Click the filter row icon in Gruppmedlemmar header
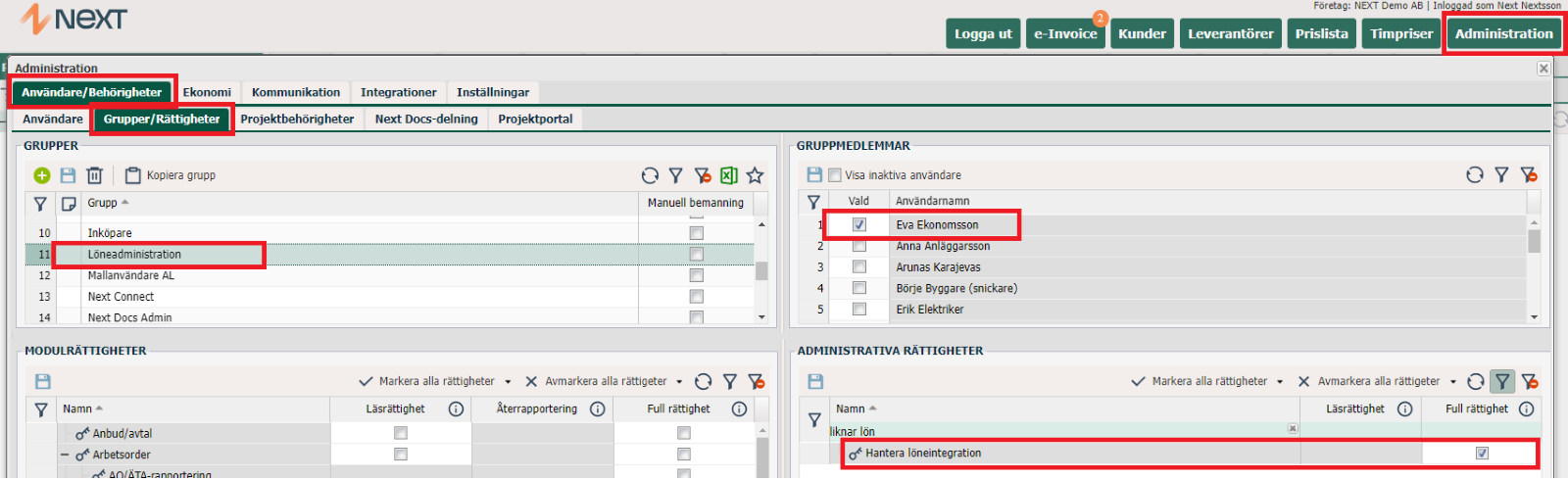Screen dimensions: 1568x480 point(813,202)
